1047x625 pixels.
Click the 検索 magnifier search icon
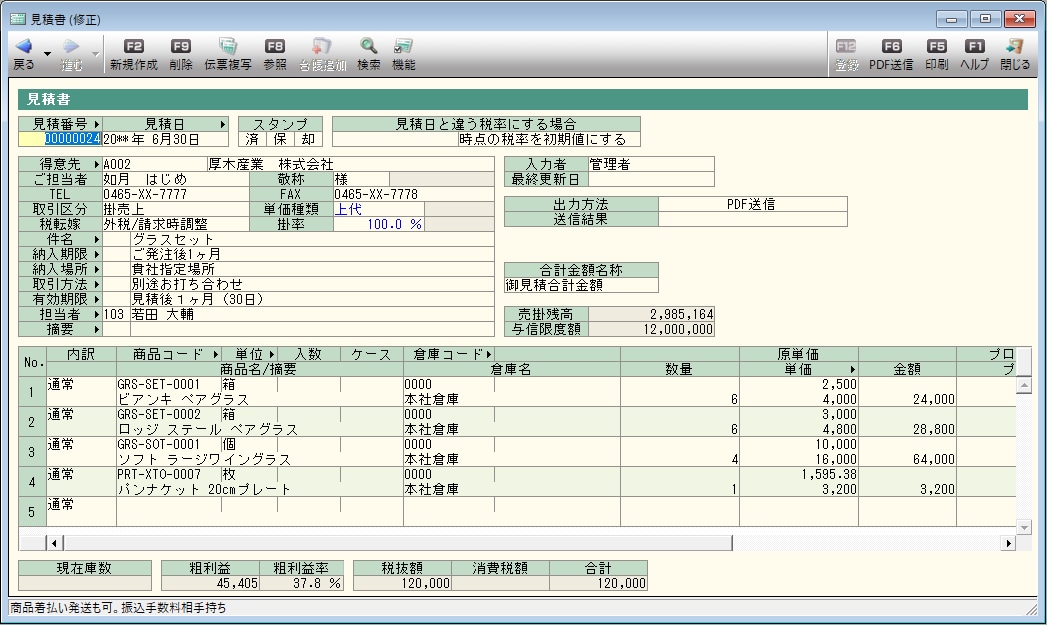point(369,46)
